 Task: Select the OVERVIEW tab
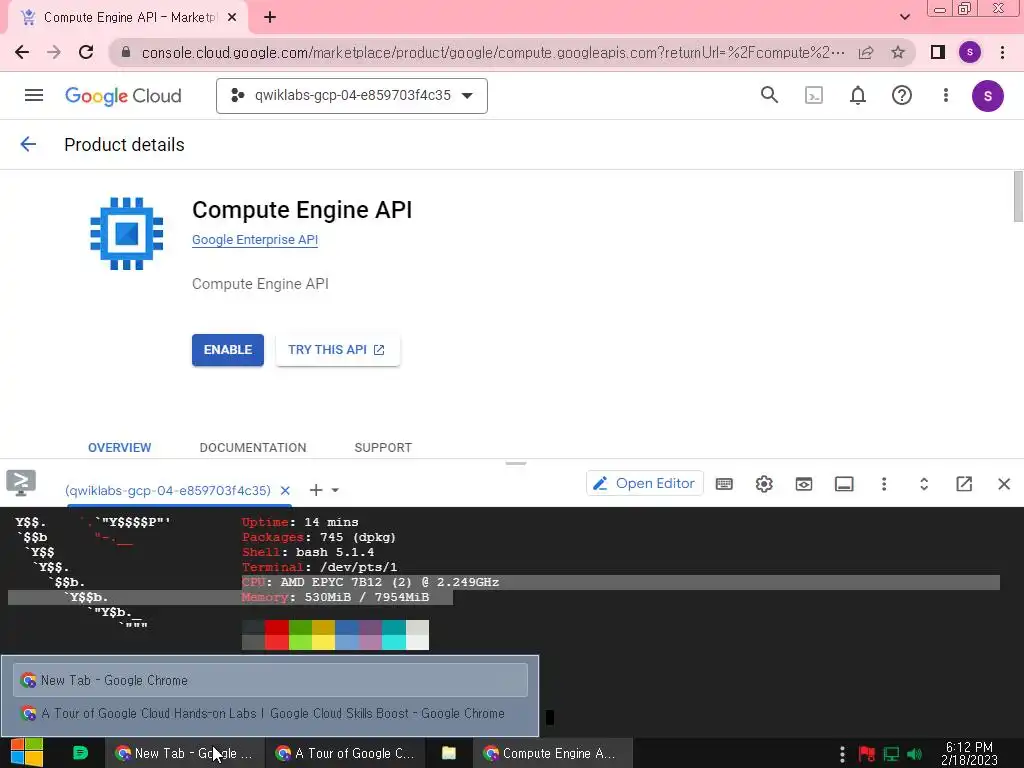[x=120, y=447]
